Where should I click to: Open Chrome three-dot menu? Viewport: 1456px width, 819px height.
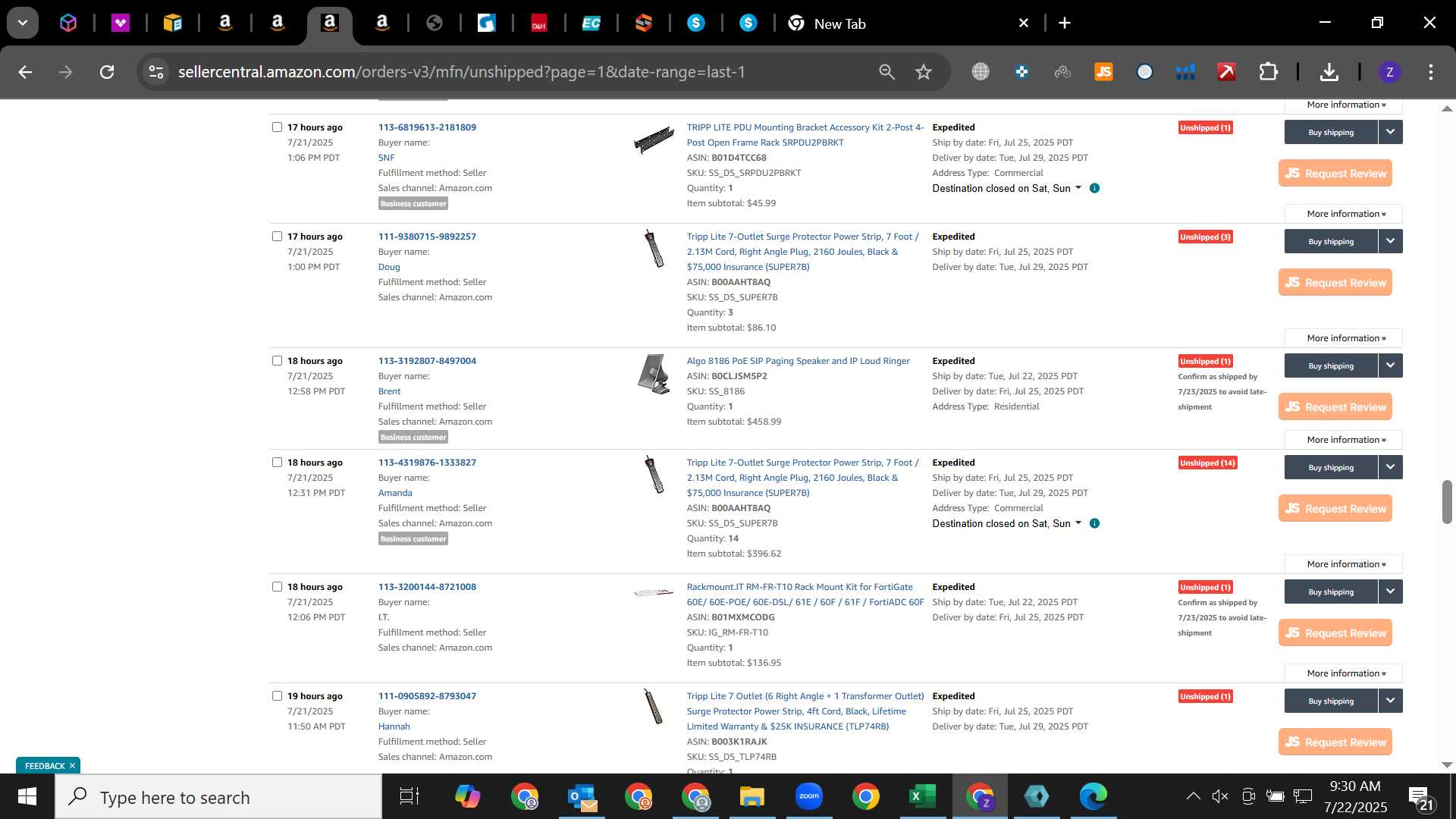coord(1430,72)
